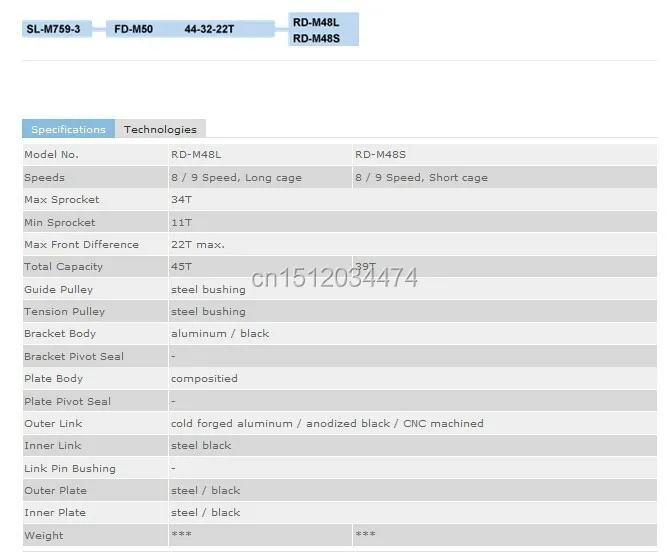Click the 'Max Front Difference' row label
This screenshot has width=667, height=552.
[x=82, y=245]
